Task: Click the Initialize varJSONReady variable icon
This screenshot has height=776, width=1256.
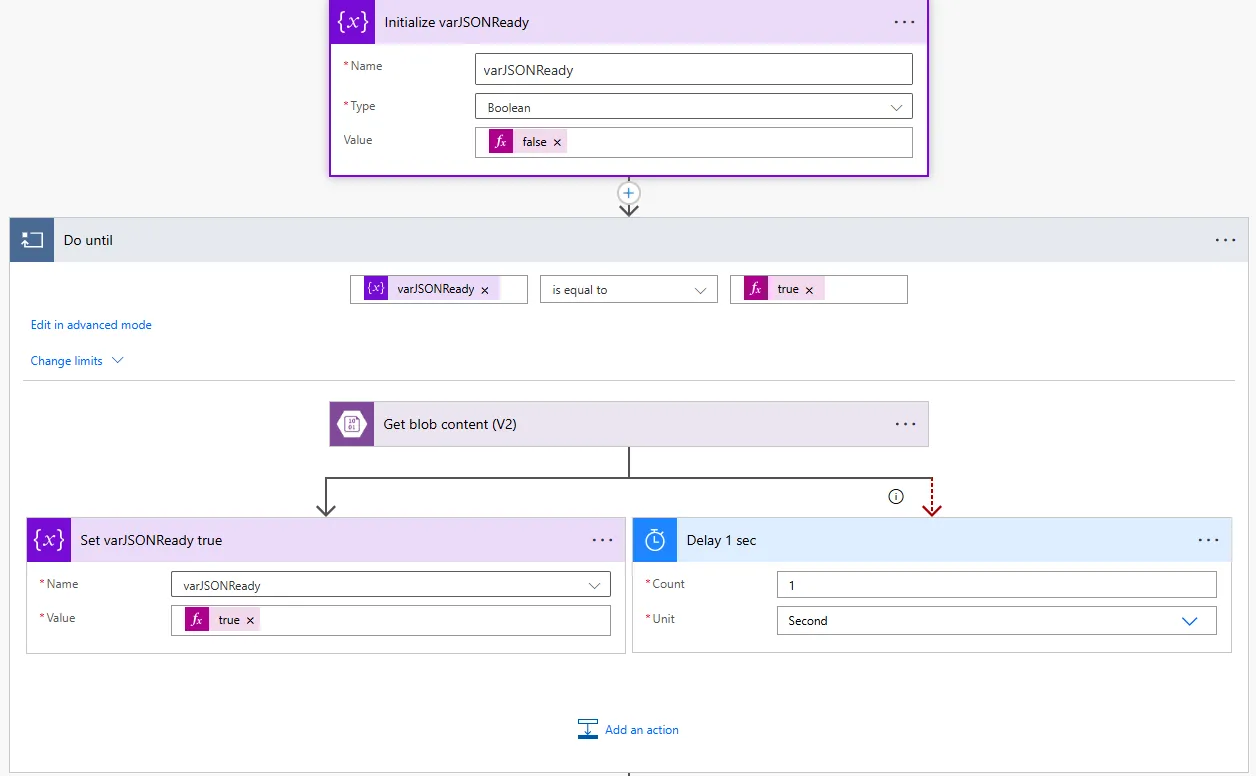Action: point(353,22)
